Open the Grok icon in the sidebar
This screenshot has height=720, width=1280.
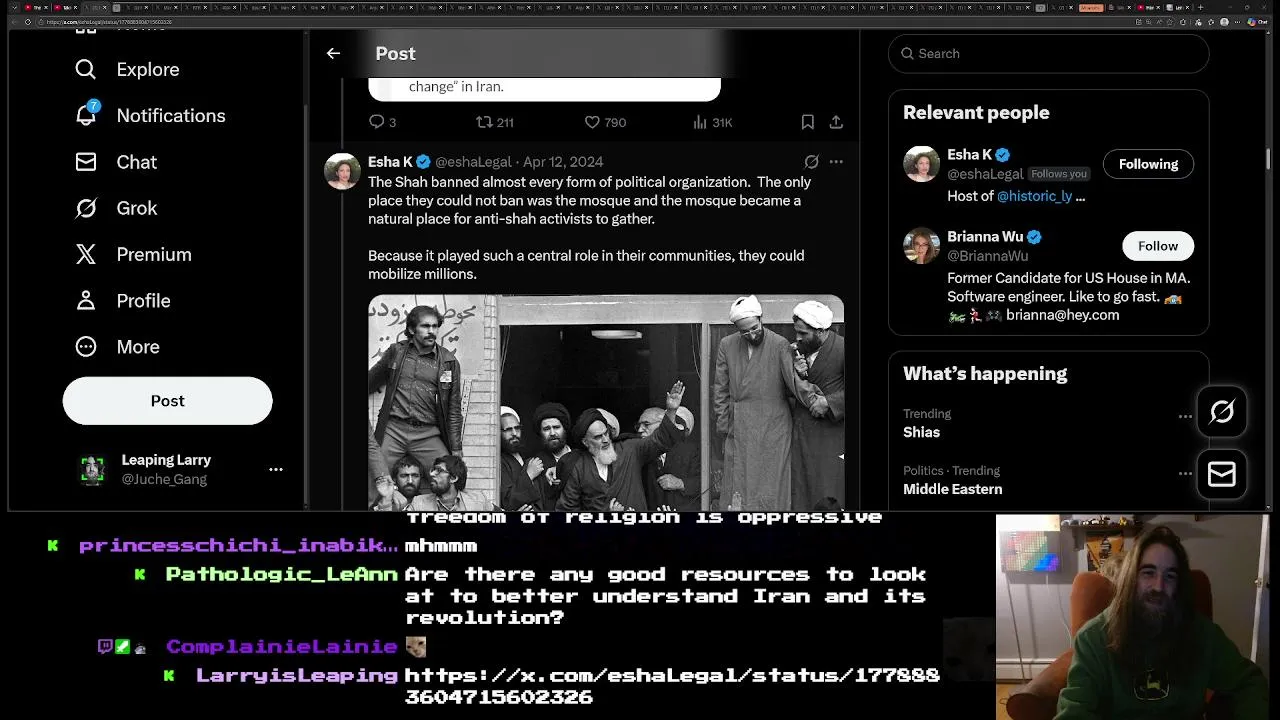point(86,208)
